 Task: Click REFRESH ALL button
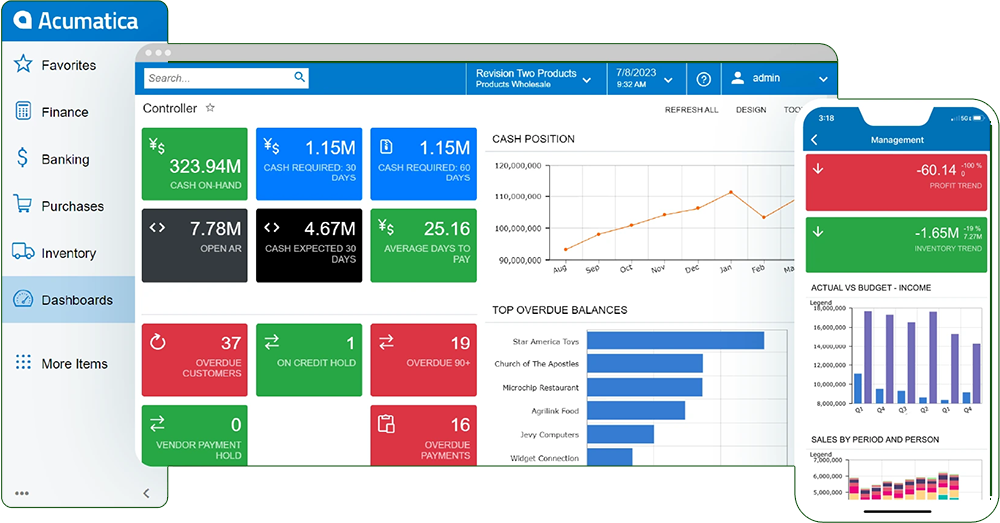pyautogui.click(x=691, y=110)
